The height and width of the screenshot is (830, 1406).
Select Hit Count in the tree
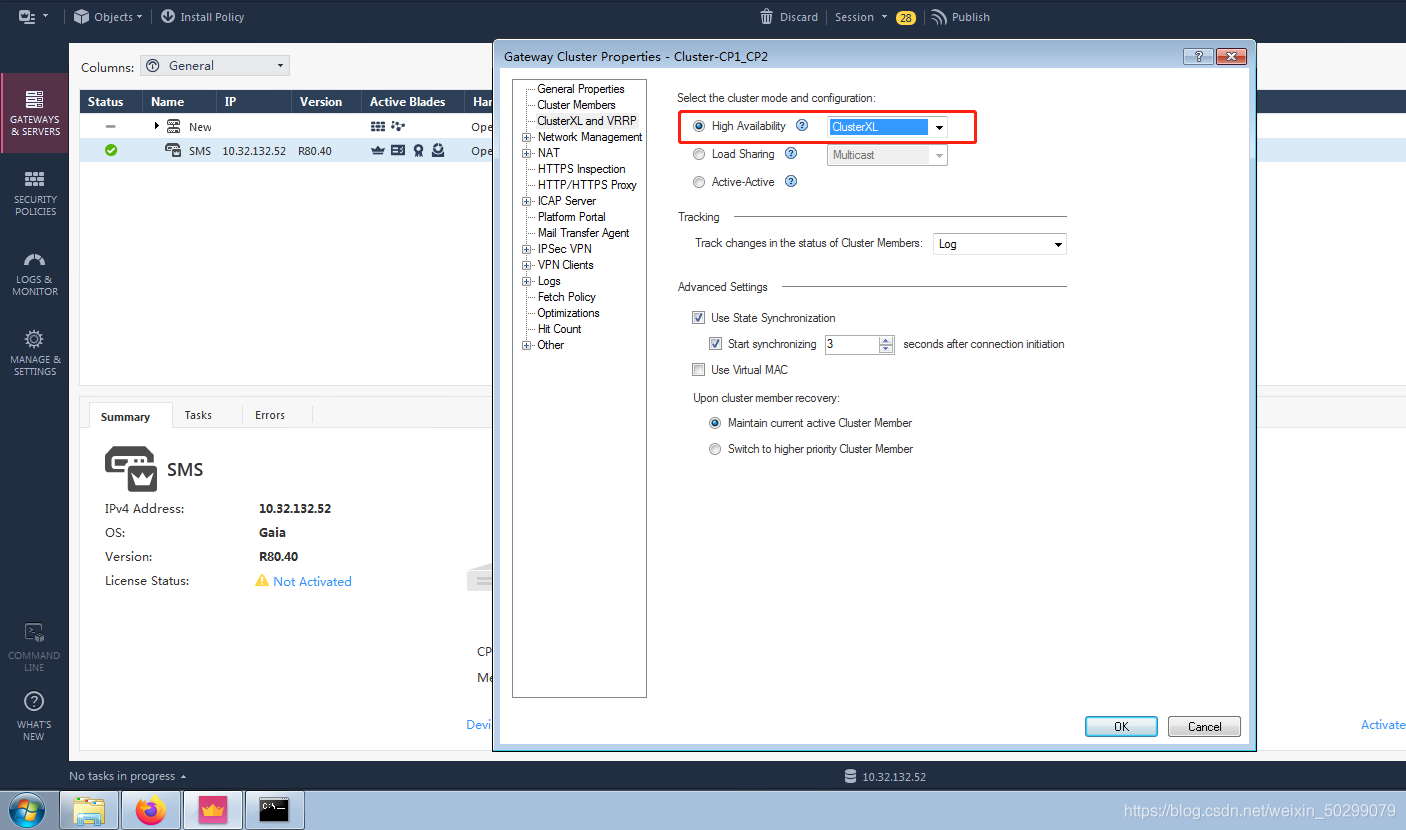click(560, 329)
